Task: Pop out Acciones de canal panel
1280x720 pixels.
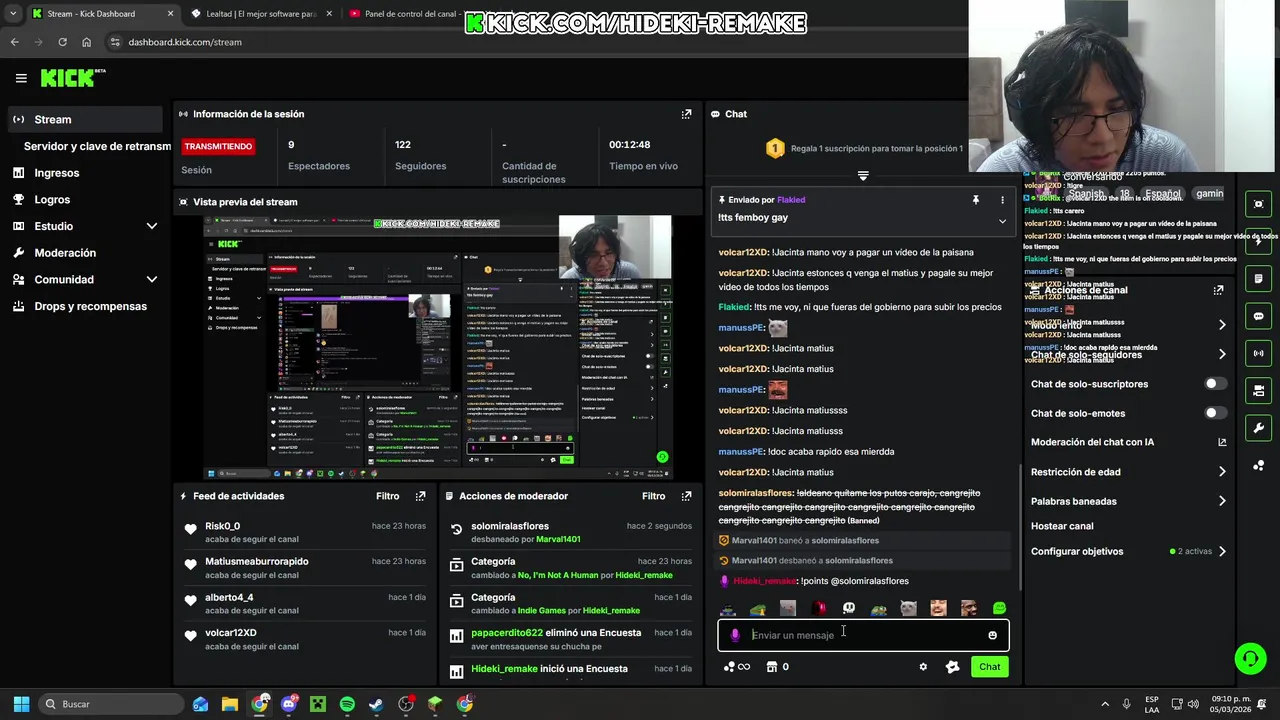Action: pos(1218,290)
